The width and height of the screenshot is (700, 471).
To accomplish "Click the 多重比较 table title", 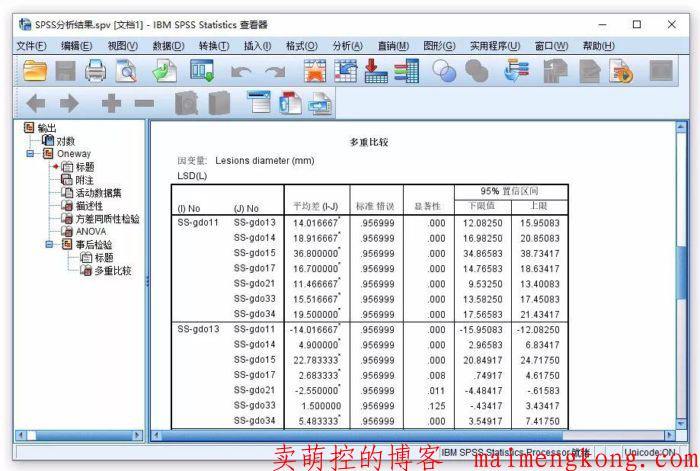I will (368, 142).
